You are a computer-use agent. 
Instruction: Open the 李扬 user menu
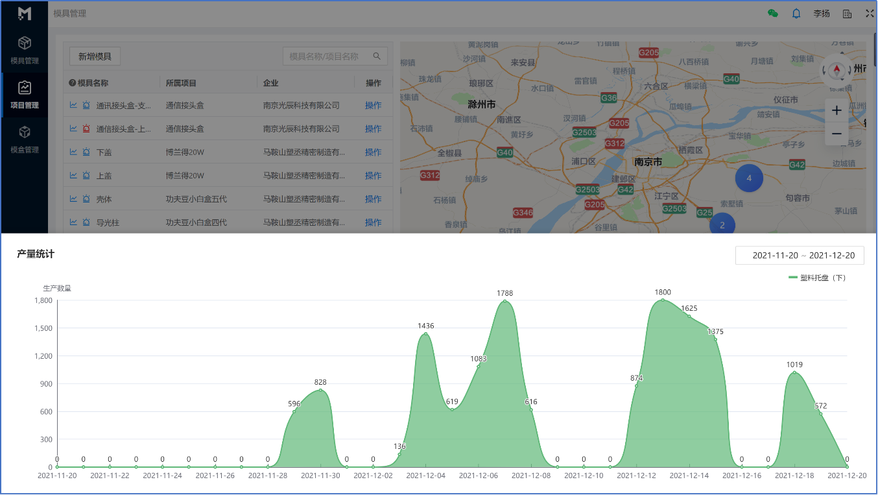point(821,14)
